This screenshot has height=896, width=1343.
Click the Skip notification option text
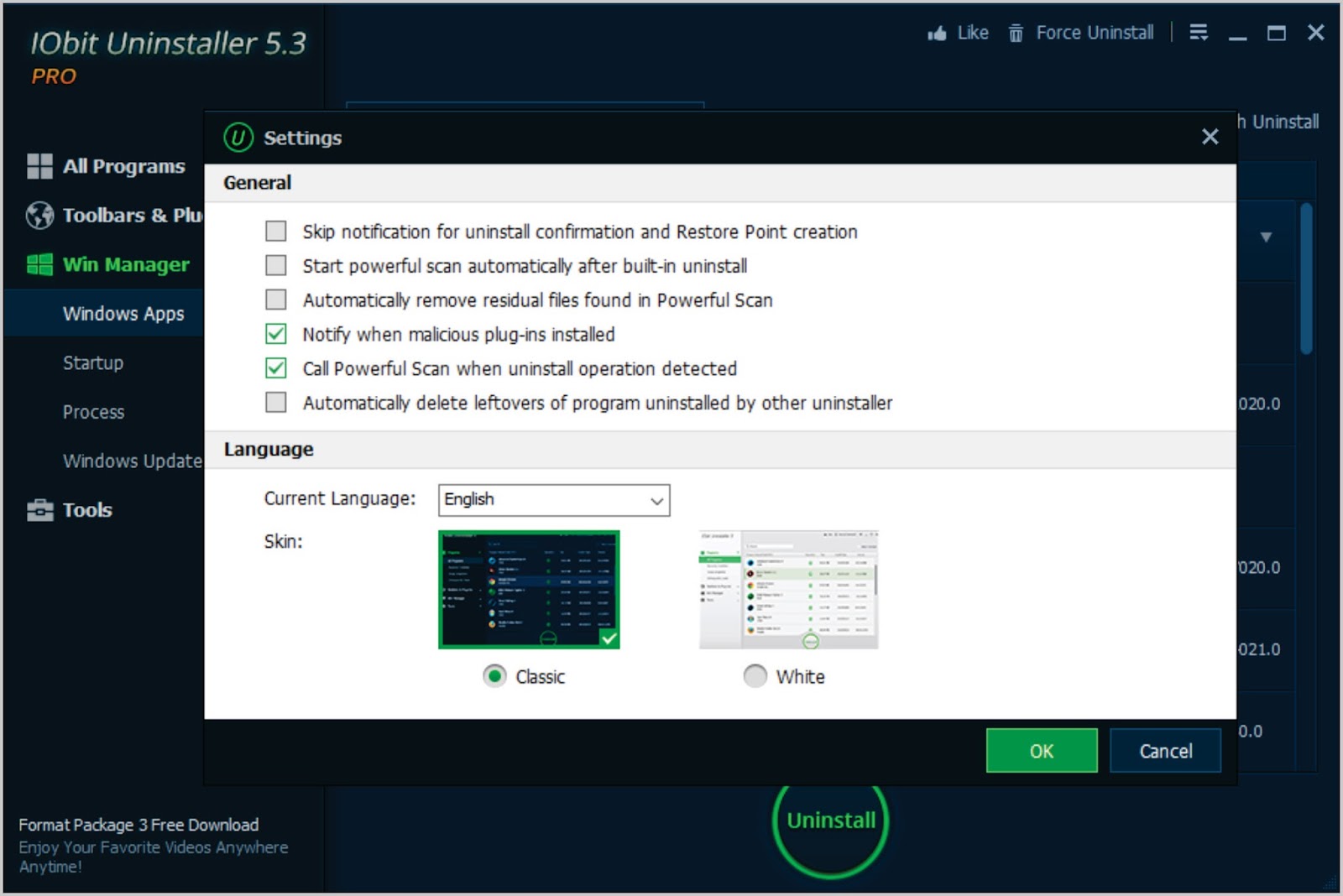tap(580, 232)
